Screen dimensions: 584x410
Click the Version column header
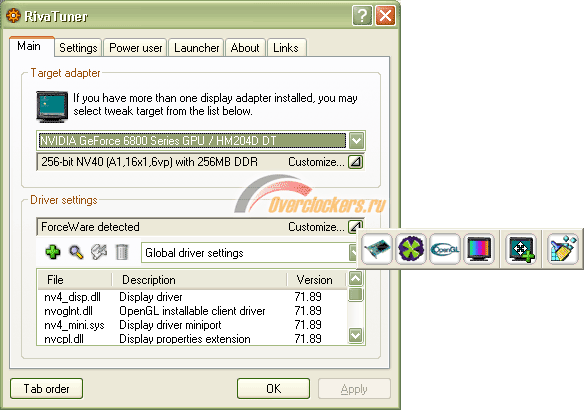317,280
